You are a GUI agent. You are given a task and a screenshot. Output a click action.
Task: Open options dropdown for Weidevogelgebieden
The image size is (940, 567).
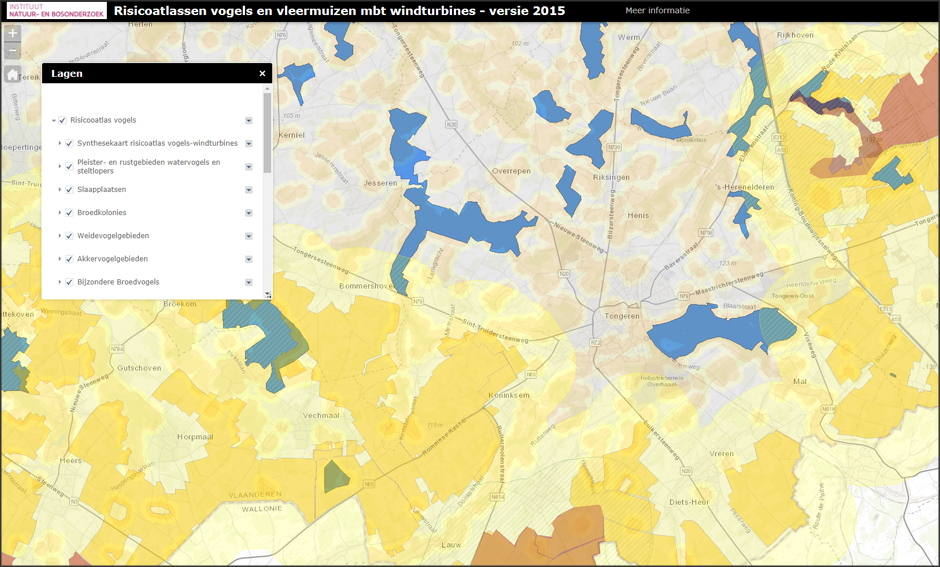click(x=249, y=236)
